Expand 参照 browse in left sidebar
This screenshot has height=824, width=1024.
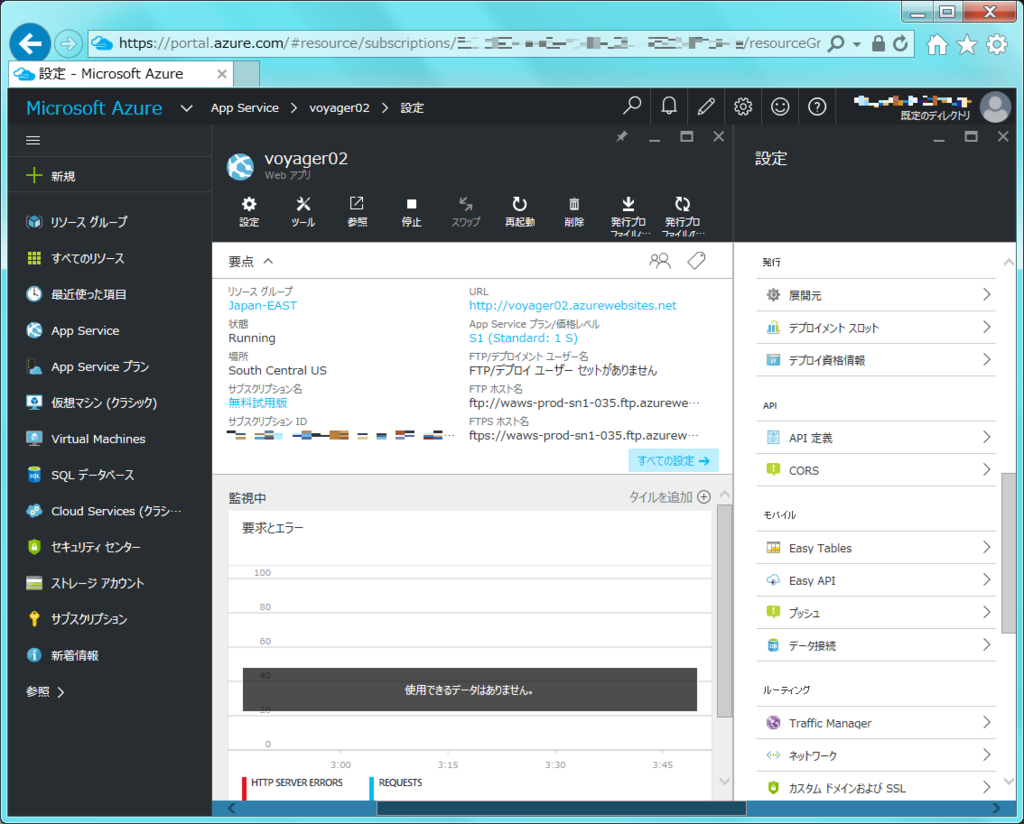[45, 691]
